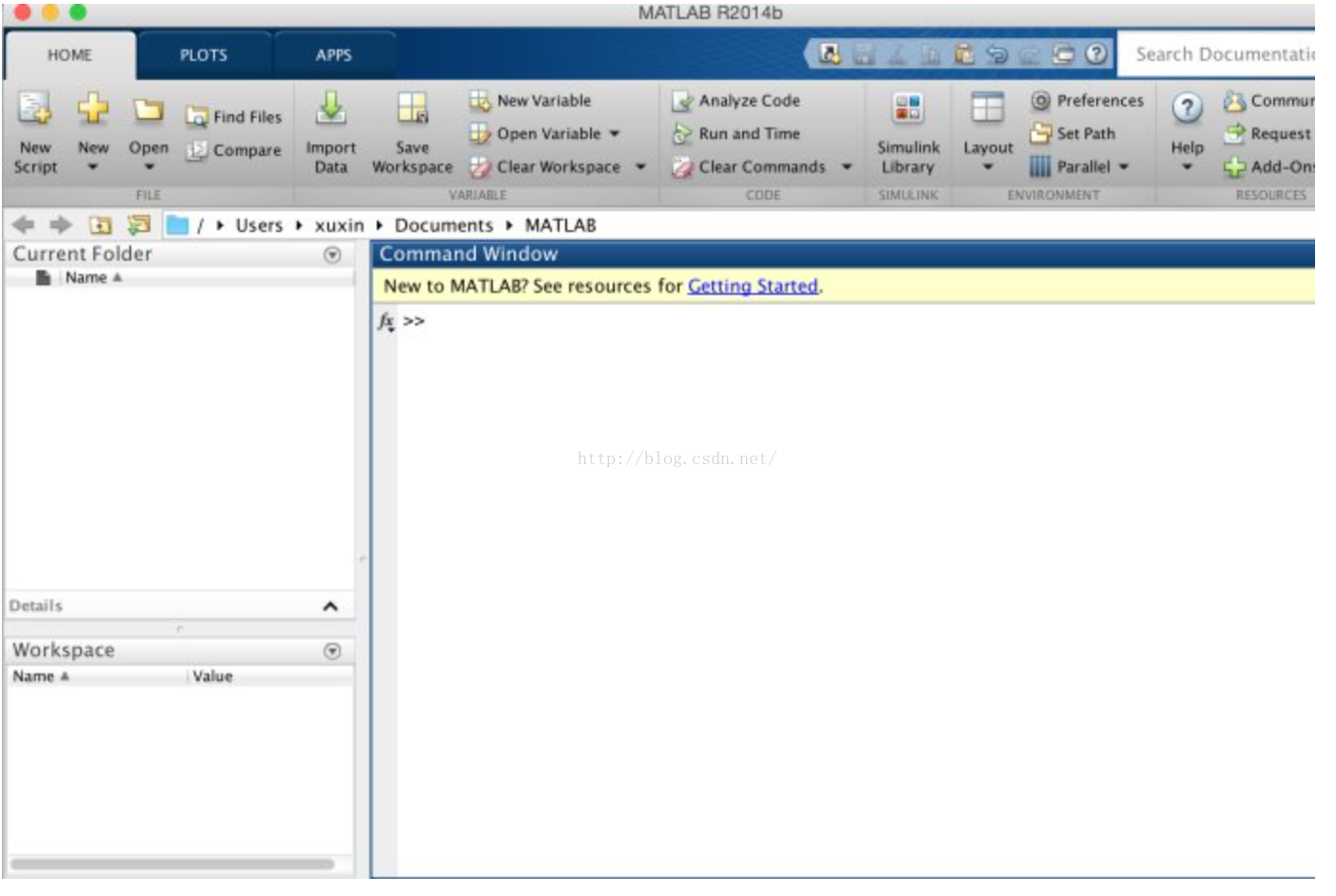Click Compare files
The width and height of the screenshot is (1336, 896).
pyautogui.click(x=234, y=150)
